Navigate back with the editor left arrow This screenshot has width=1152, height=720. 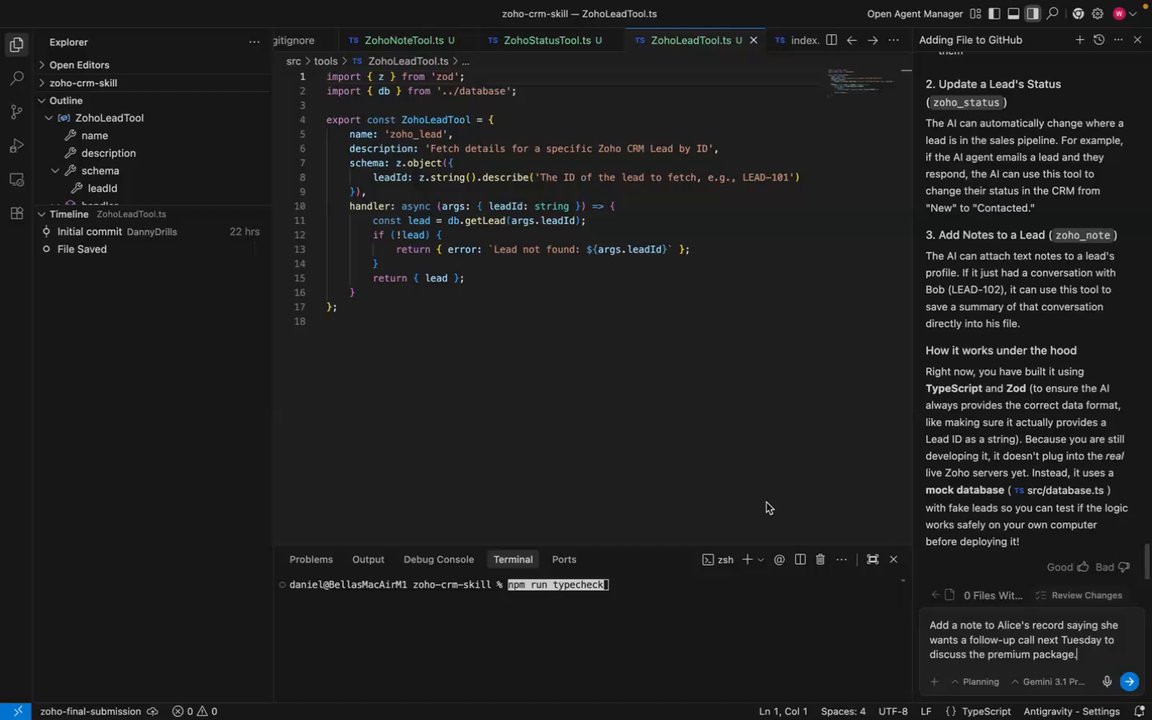pos(852,40)
